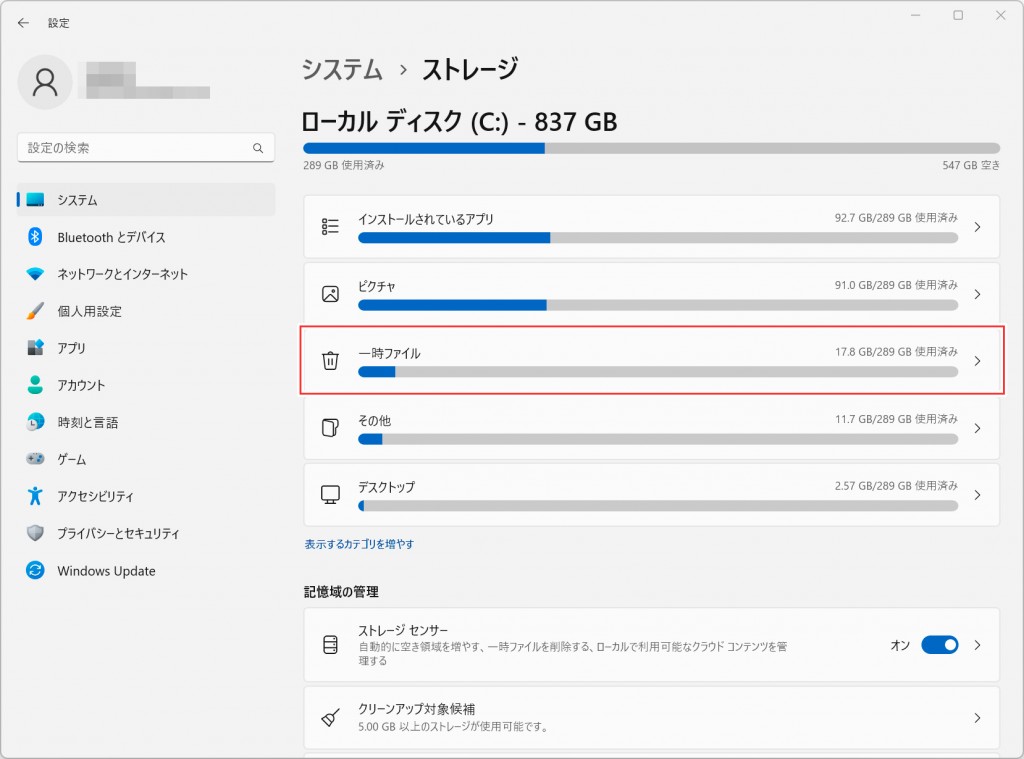Select プライバシーとセキュリティ in the sidebar

[x=118, y=534]
